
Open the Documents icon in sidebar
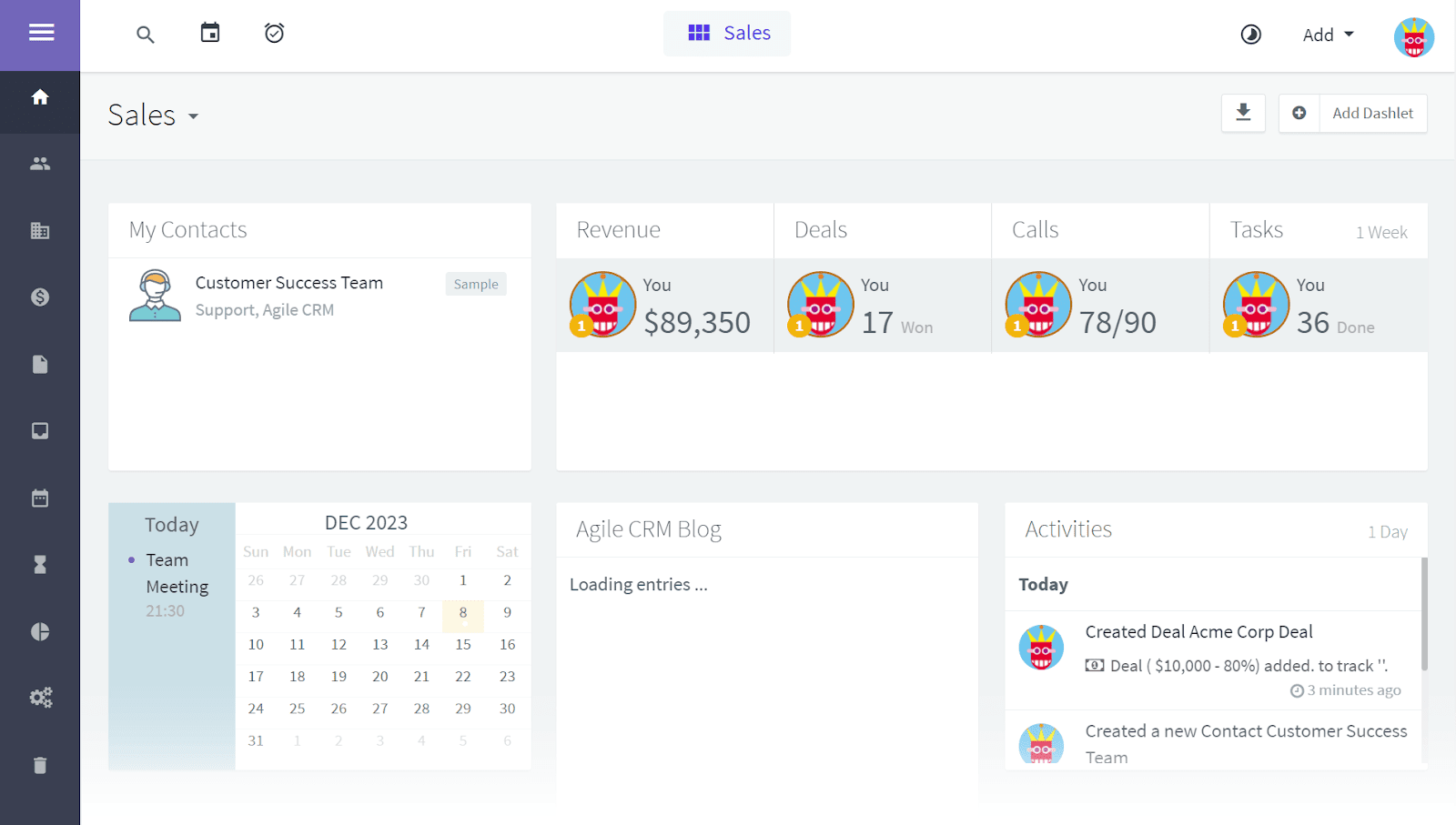tap(39, 364)
